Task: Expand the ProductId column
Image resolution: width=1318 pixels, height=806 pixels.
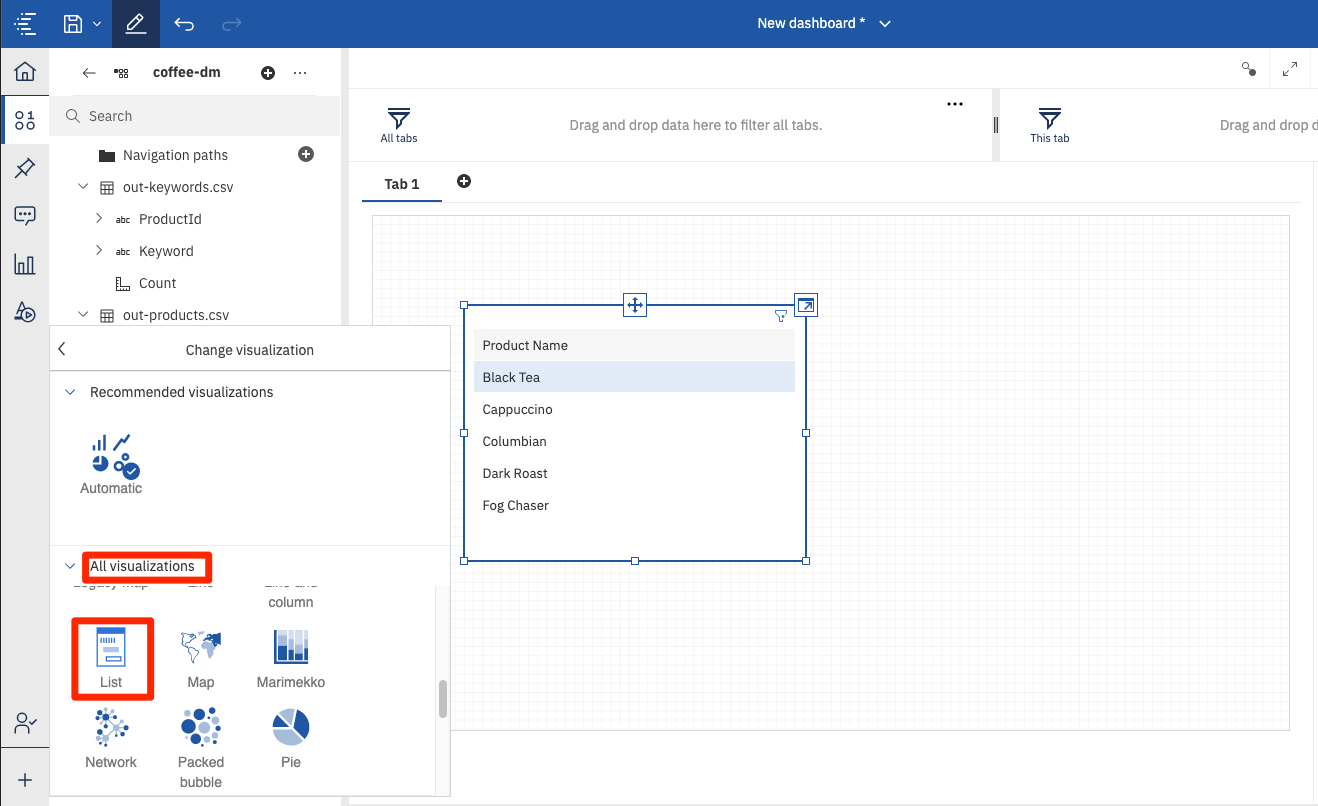Action: [99, 219]
